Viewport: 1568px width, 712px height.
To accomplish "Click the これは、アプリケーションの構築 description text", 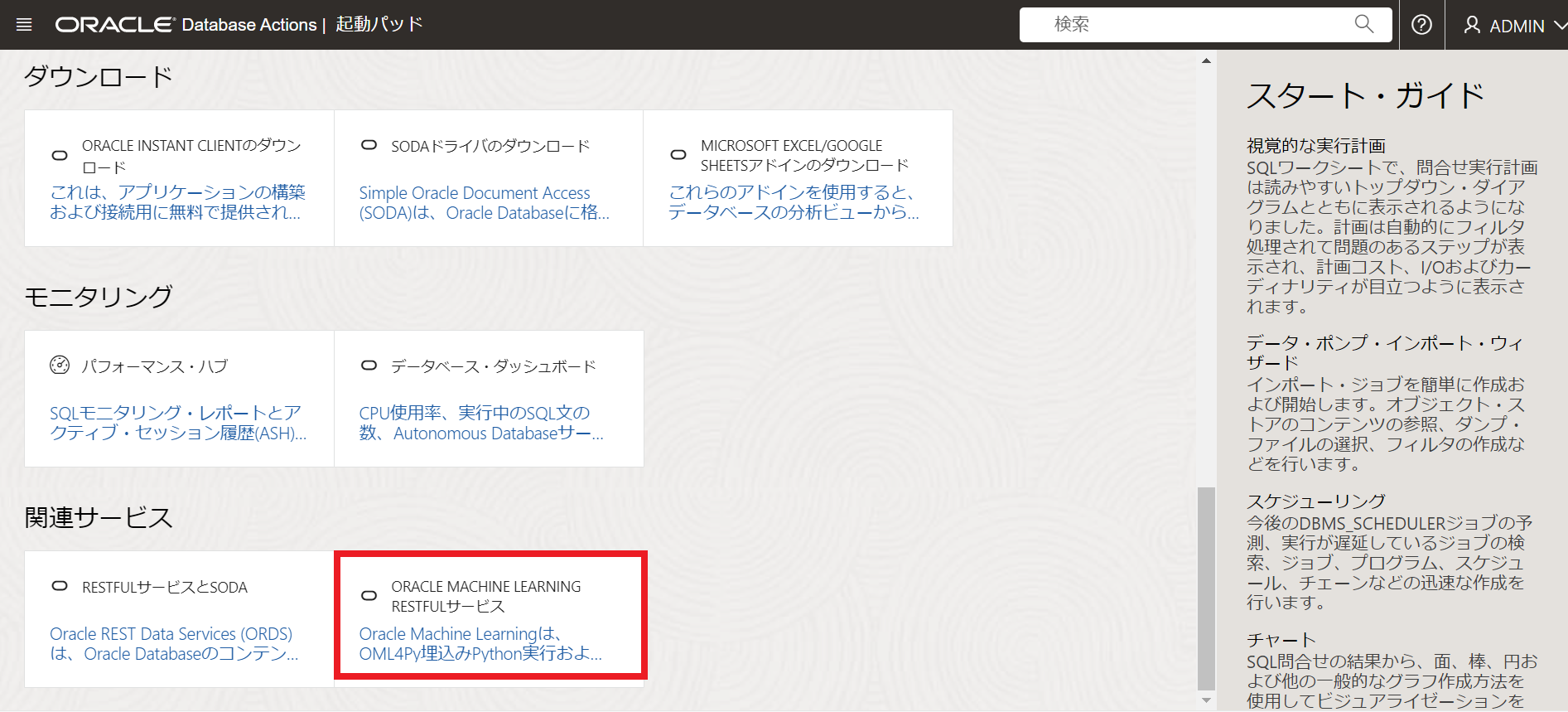I will click(x=177, y=202).
